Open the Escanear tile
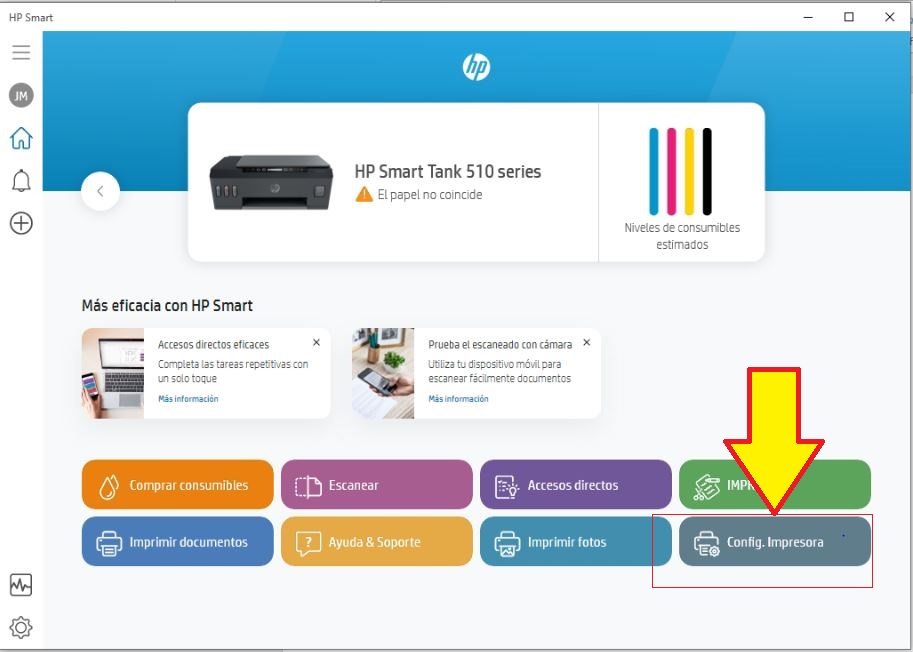The width and height of the screenshot is (913, 652). (376, 485)
